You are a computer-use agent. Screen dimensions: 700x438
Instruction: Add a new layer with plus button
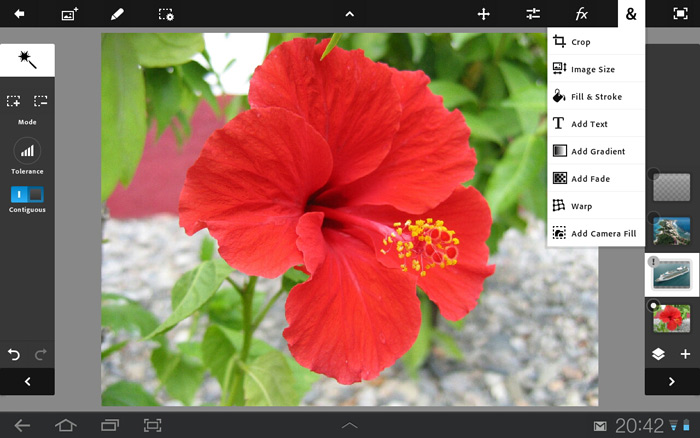coord(685,354)
